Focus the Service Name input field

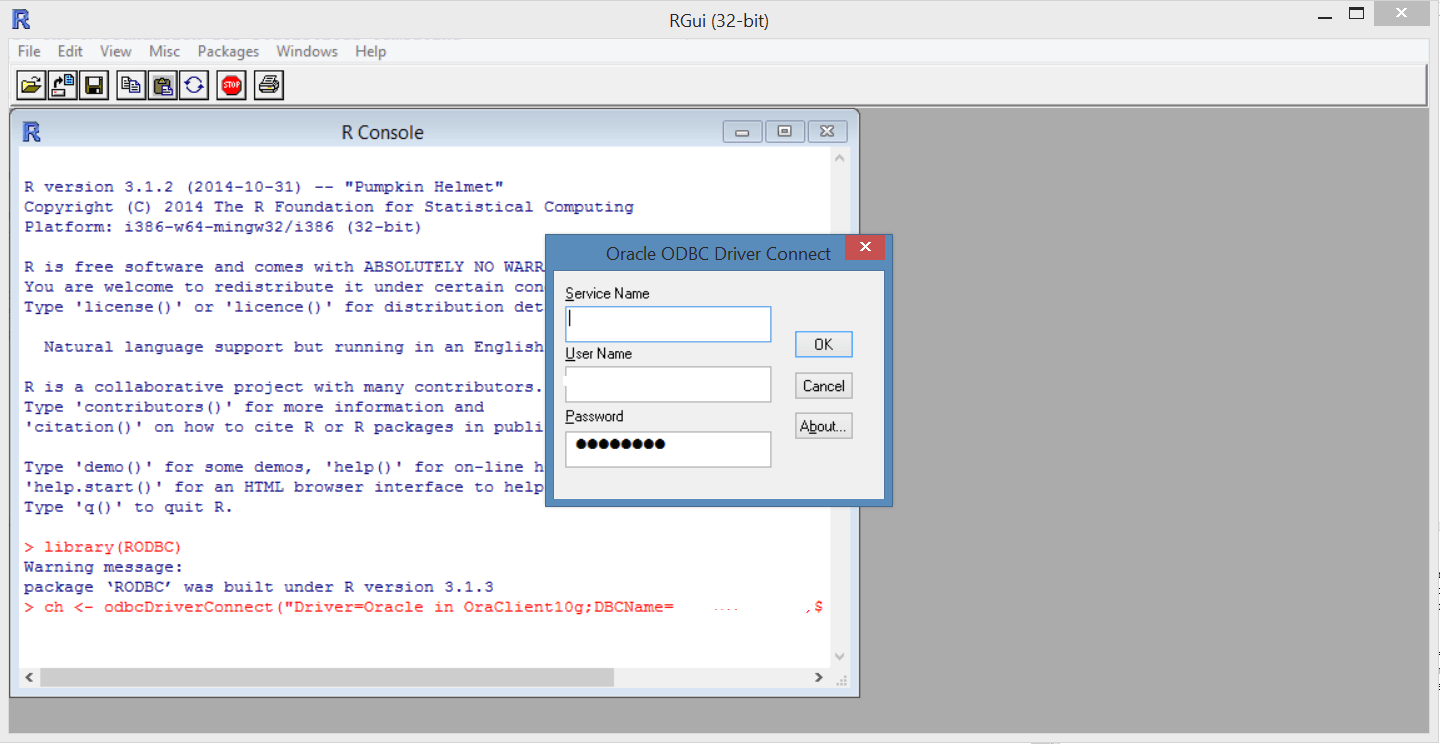(x=668, y=324)
